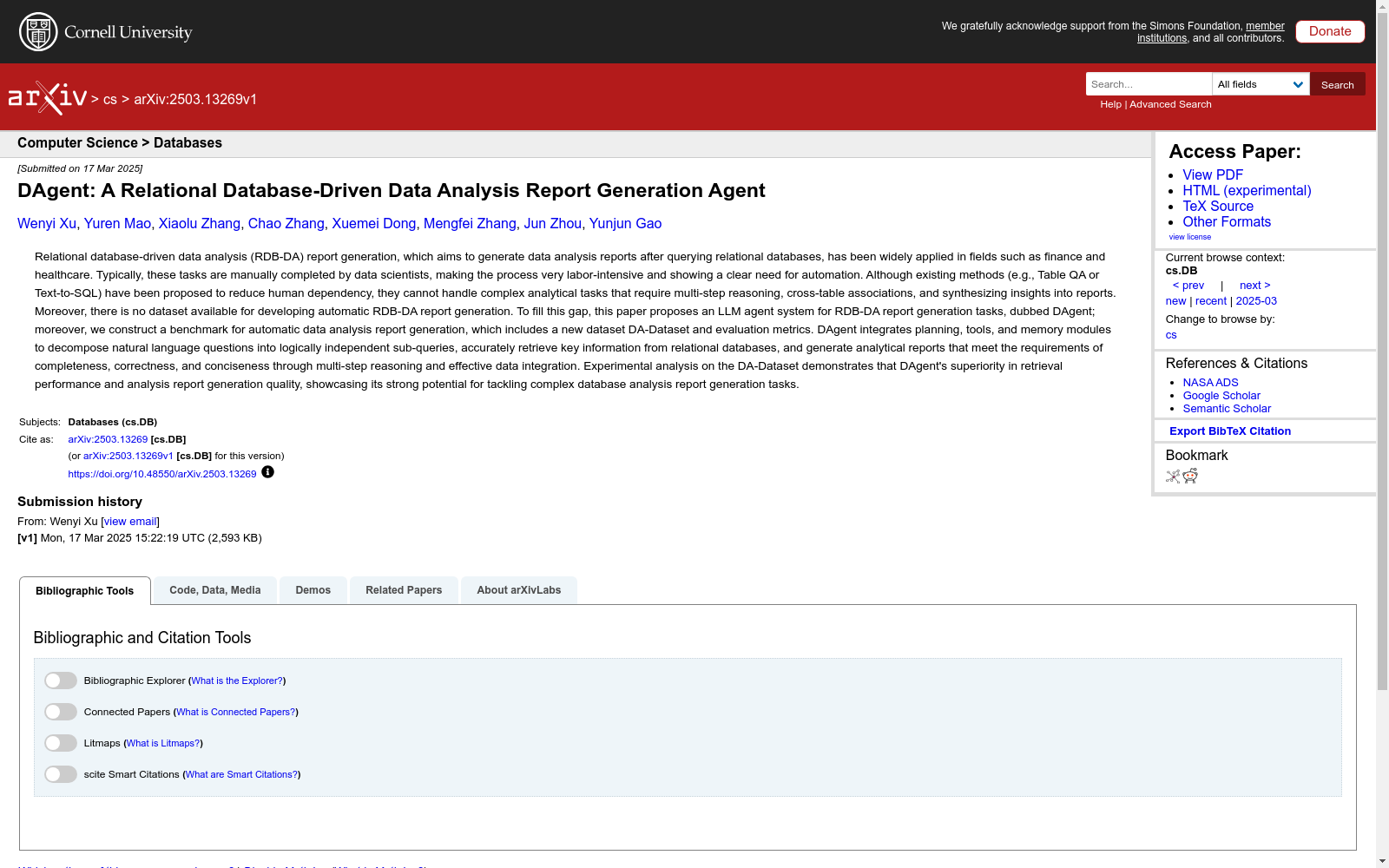Bookmark paper on BibSonomy icon
Image resolution: width=1389 pixels, height=868 pixels.
(1173, 476)
